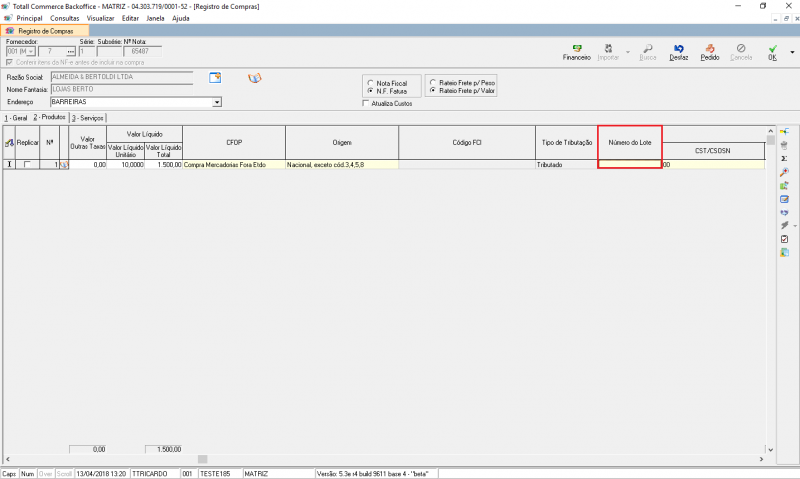Screen dimensions: 800x479
Task: Select the Nota Fiscal radio option
Action: click(x=370, y=83)
